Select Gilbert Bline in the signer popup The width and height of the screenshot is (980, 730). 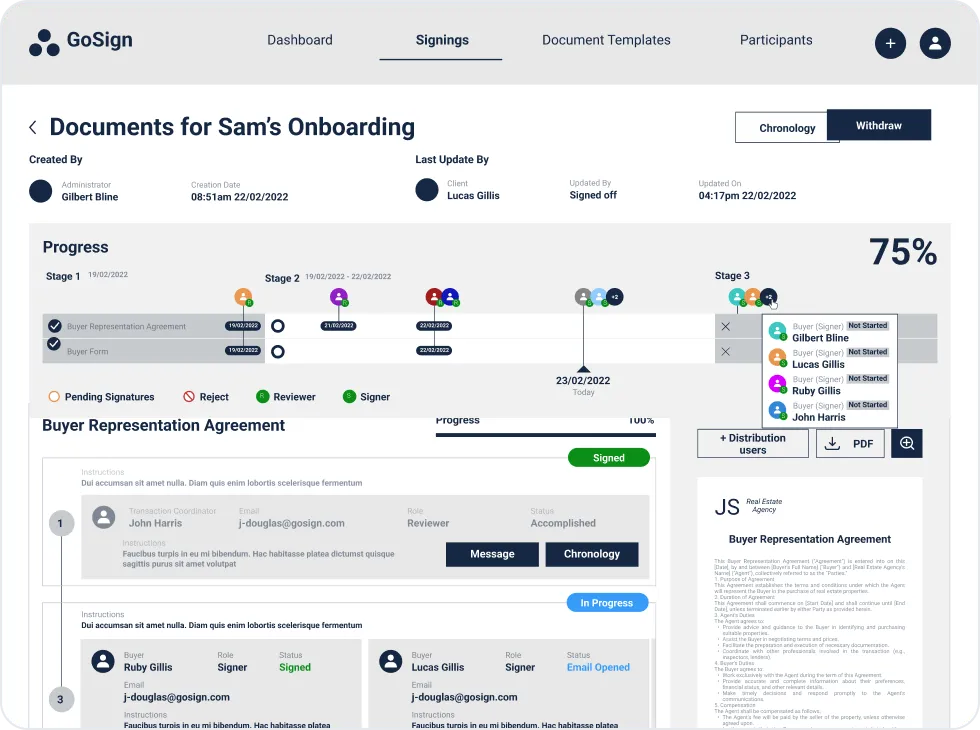click(x=820, y=338)
